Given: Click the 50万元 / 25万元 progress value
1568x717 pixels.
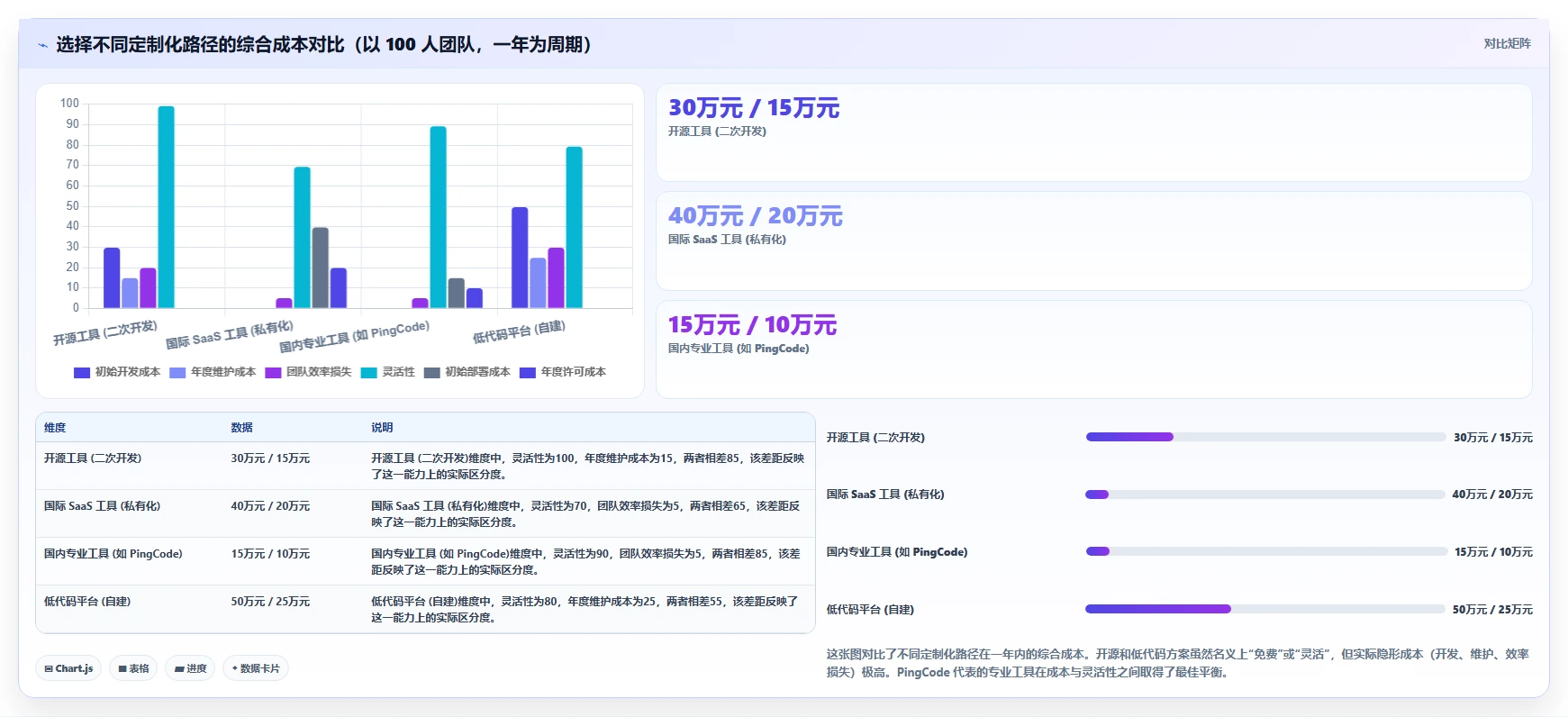Looking at the screenshot, I should click(x=1492, y=610).
